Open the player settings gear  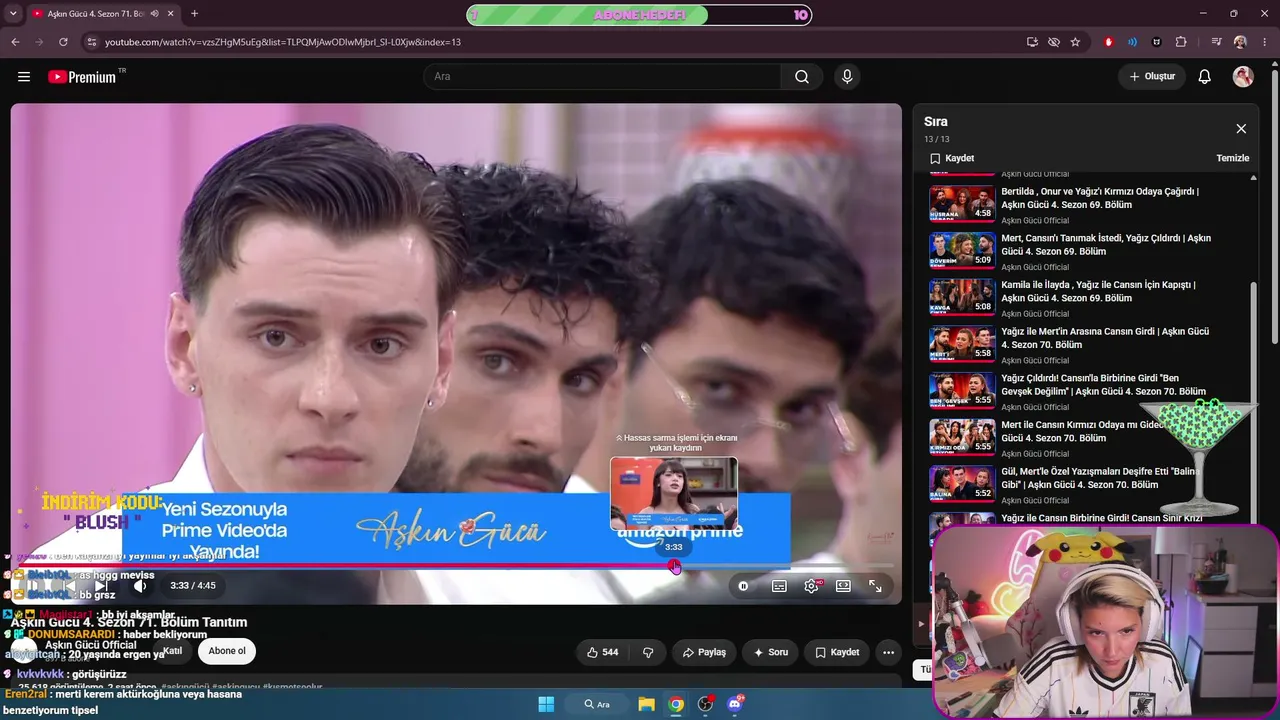811,586
